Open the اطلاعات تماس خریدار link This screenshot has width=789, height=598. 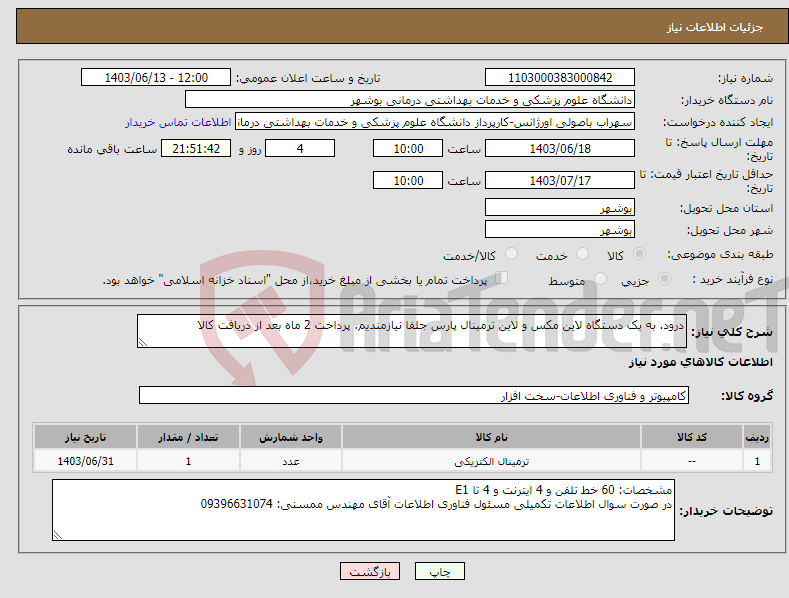(178, 122)
